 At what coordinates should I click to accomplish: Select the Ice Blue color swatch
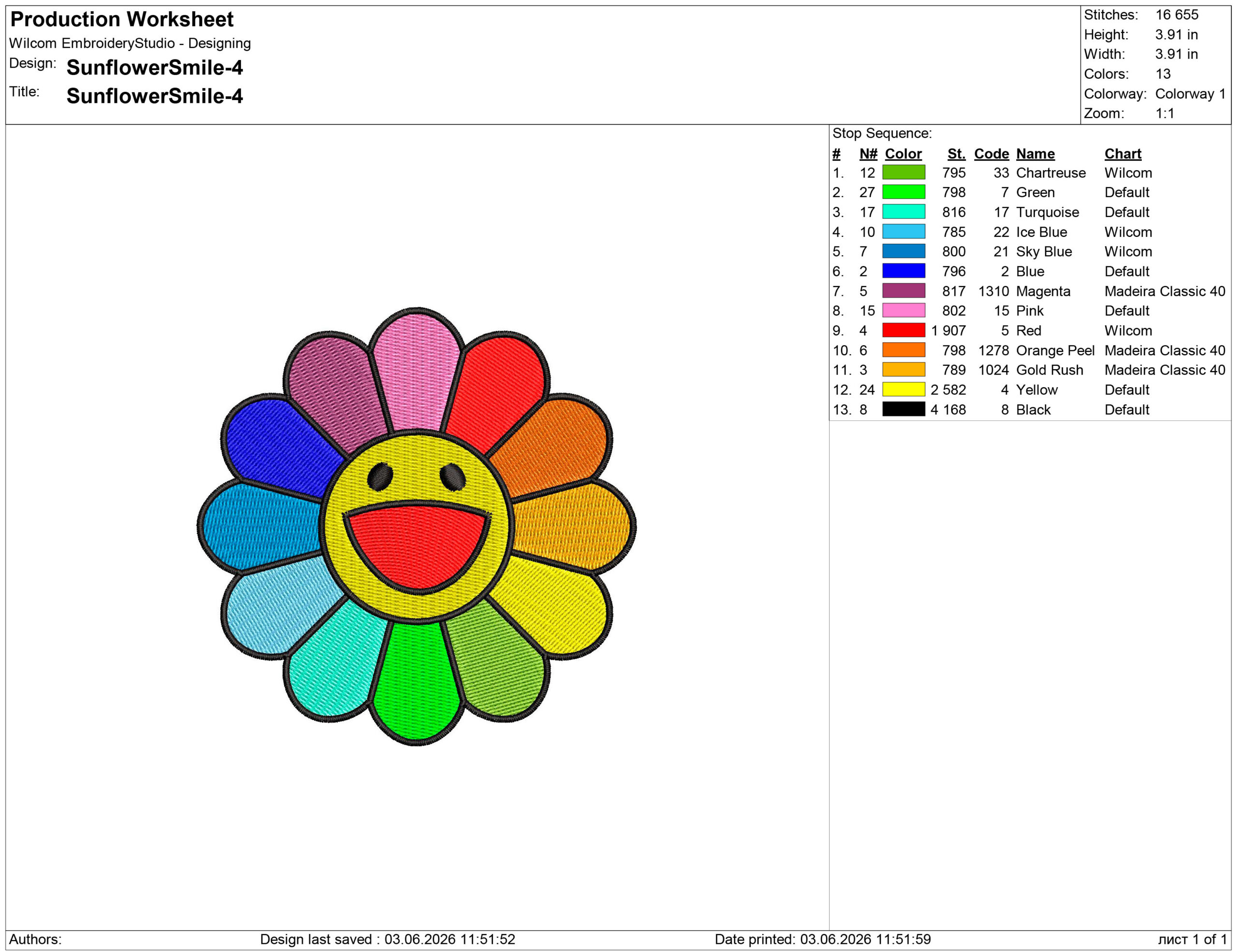[x=904, y=231]
